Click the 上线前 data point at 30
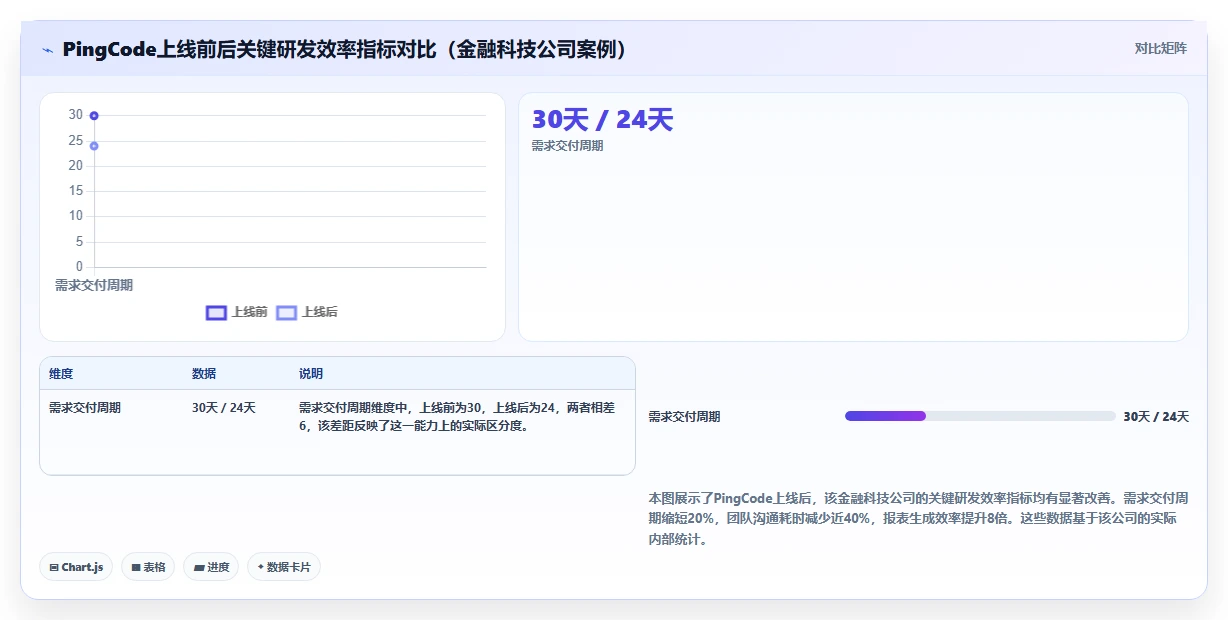 (x=94, y=116)
